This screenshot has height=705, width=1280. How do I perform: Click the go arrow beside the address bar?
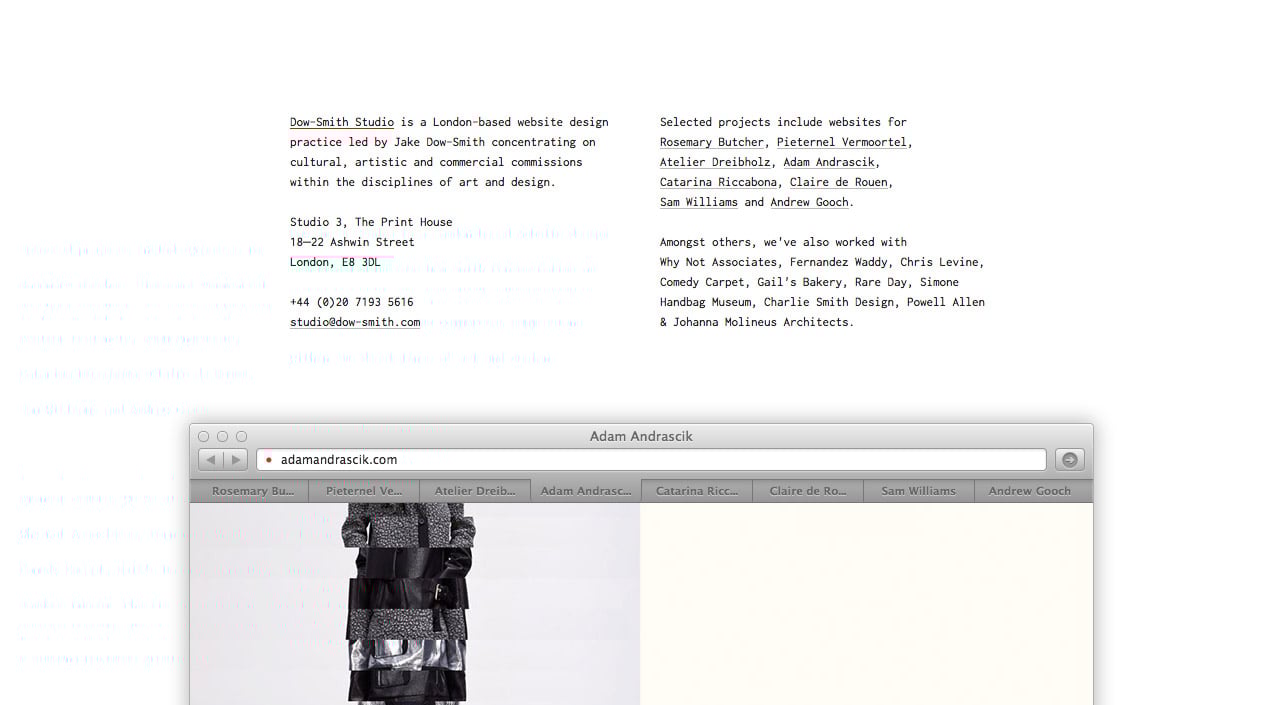pos(1069,459)
